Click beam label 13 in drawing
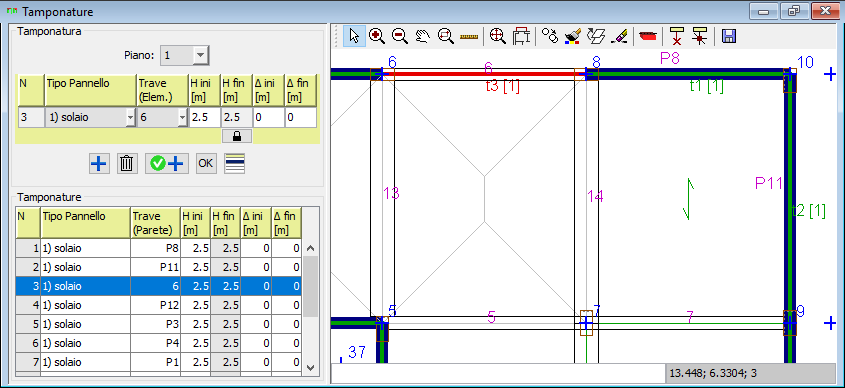The width and height of the screenshot is (845, 388). tap(391, 193)
